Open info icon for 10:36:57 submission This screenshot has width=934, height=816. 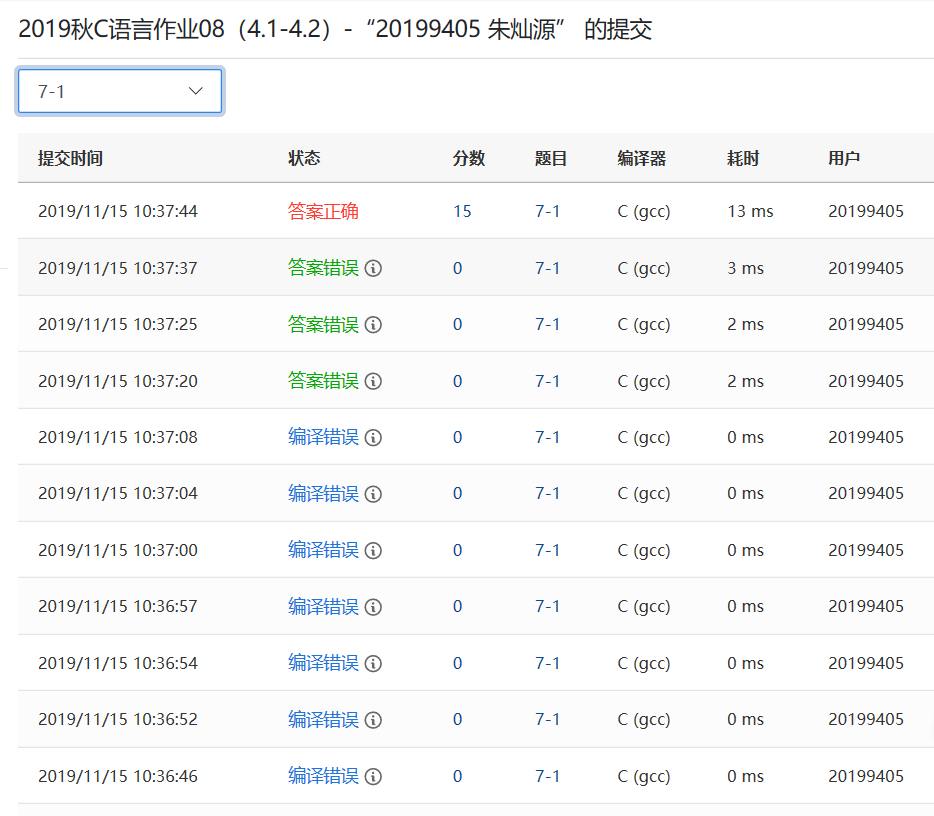coord(374,606)
